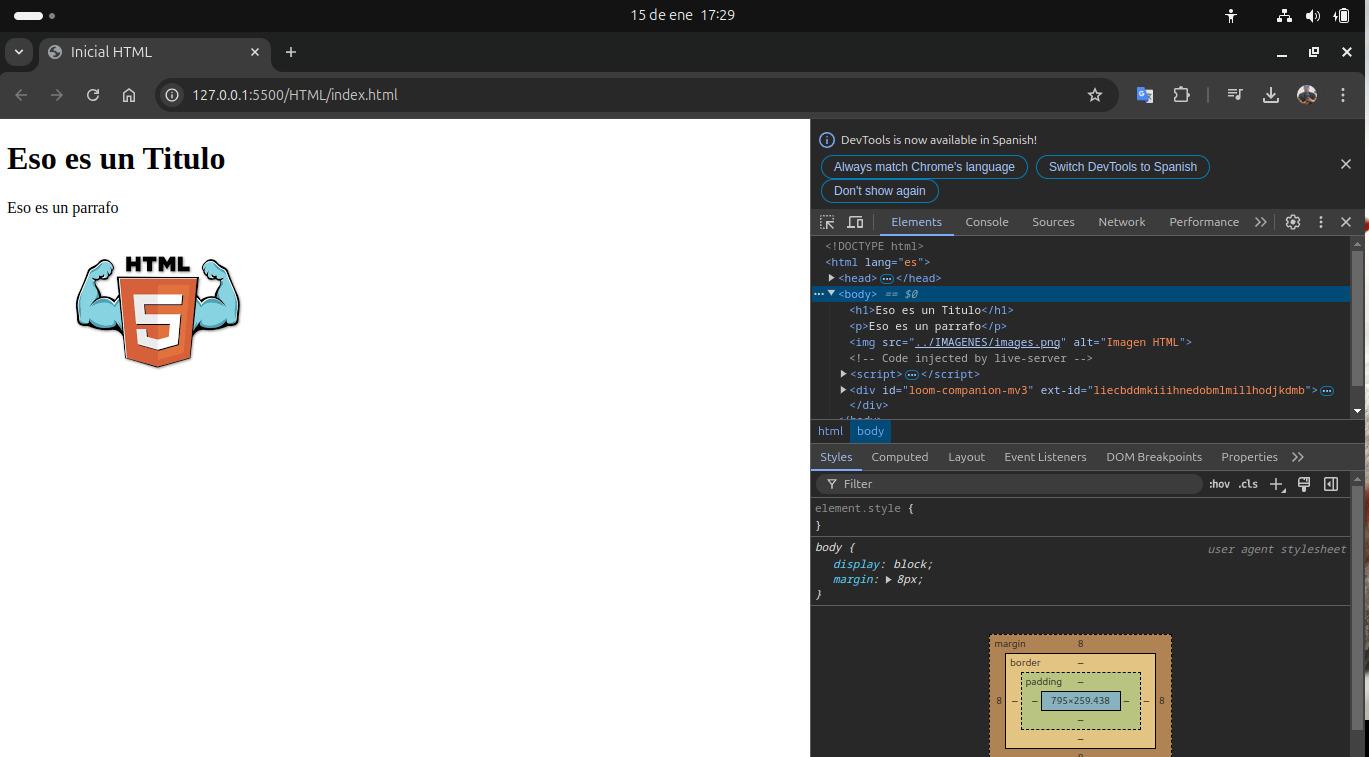The width and height of the screenshot is (1369, 757).
Task: Toggle the .cls element classes panel
Action: point(1248,484)
